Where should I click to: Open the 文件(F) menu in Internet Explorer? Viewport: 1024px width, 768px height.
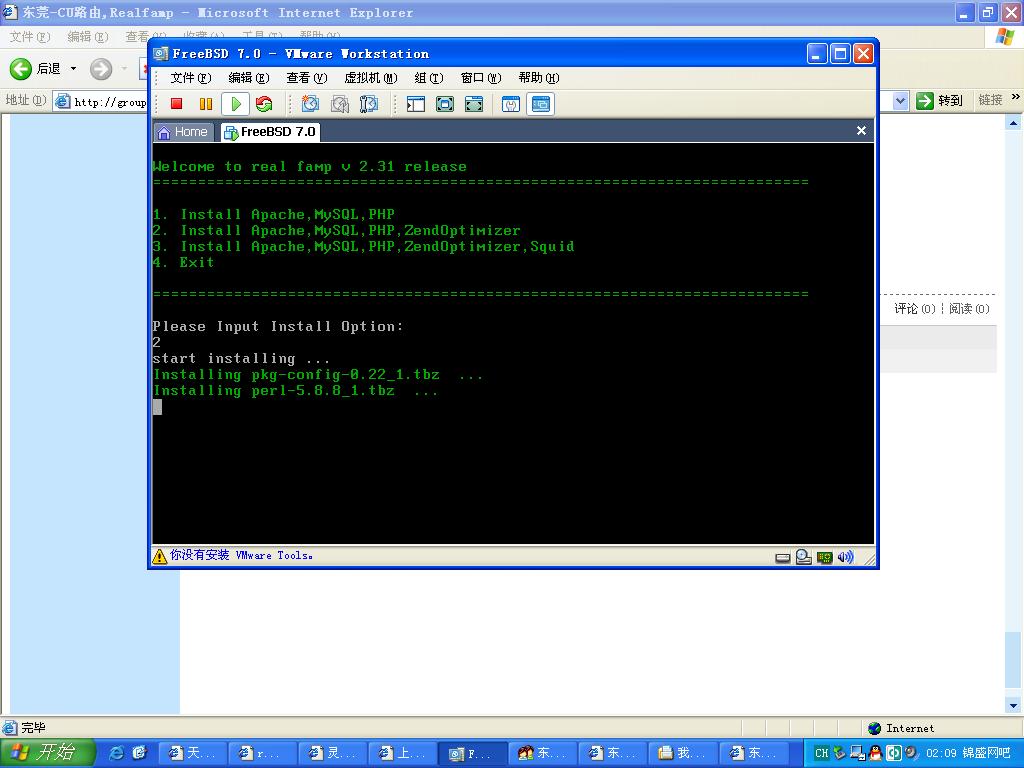(x=30, y=37)
